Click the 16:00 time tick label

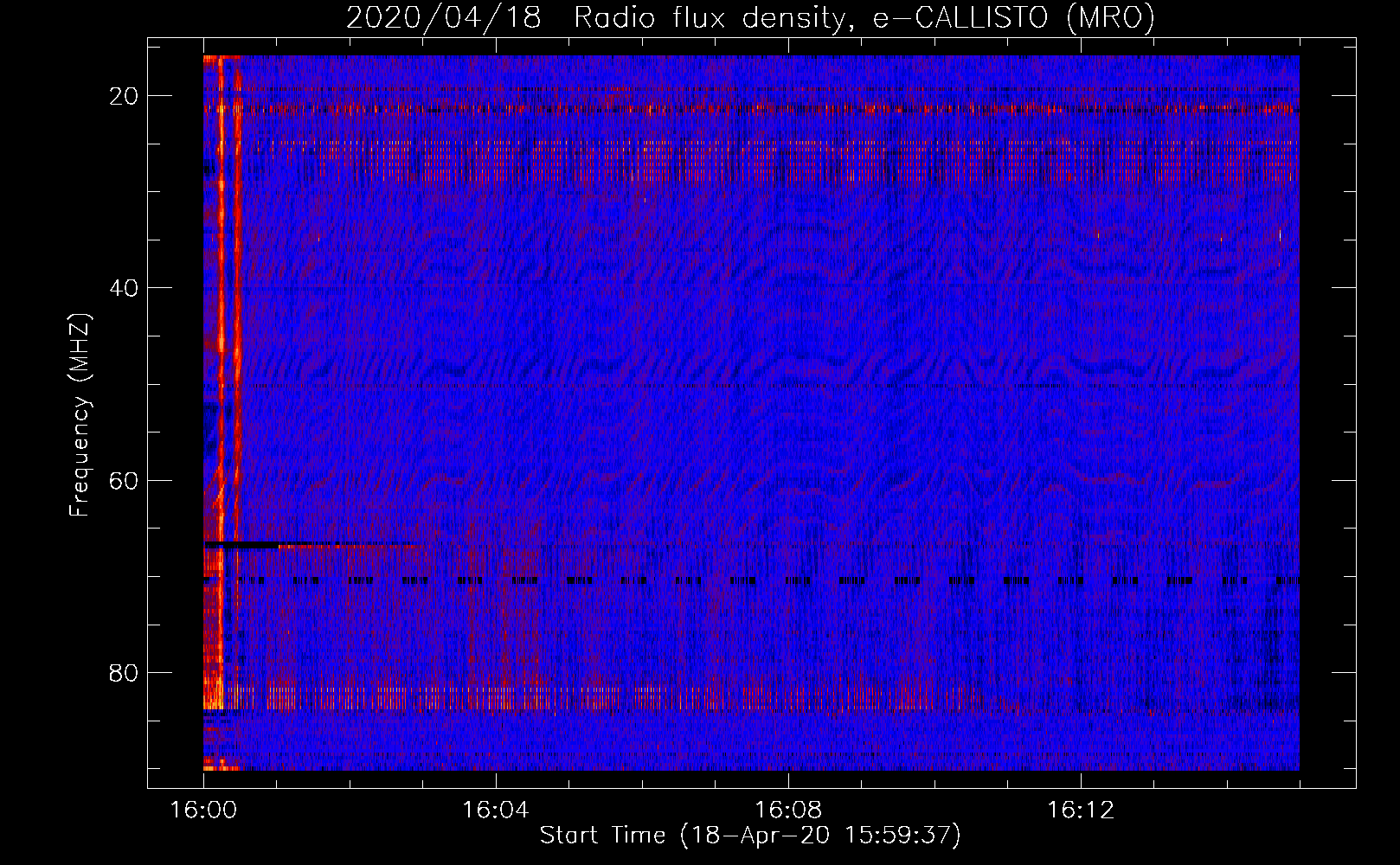[x=203, y=811]
